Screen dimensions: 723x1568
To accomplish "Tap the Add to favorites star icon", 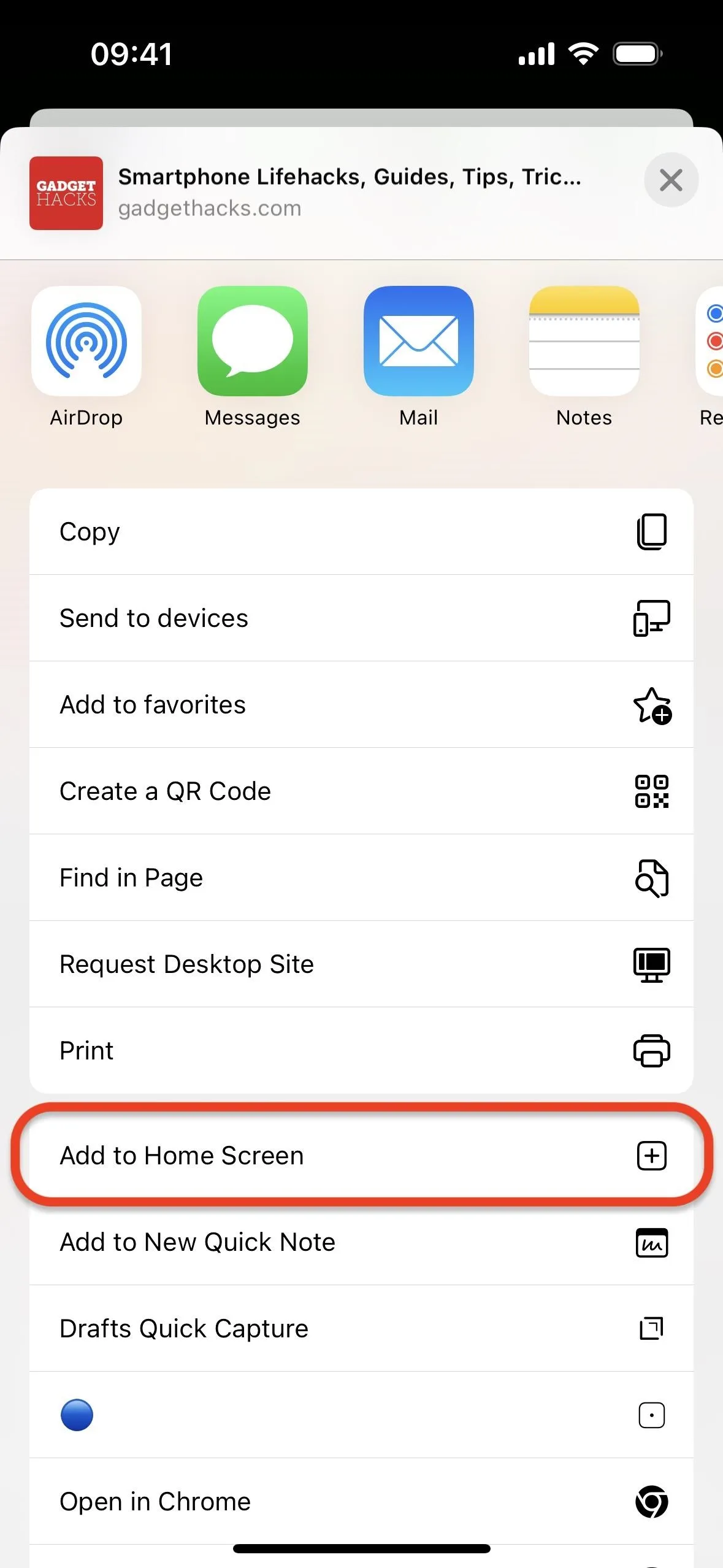I will pos(652,705).
